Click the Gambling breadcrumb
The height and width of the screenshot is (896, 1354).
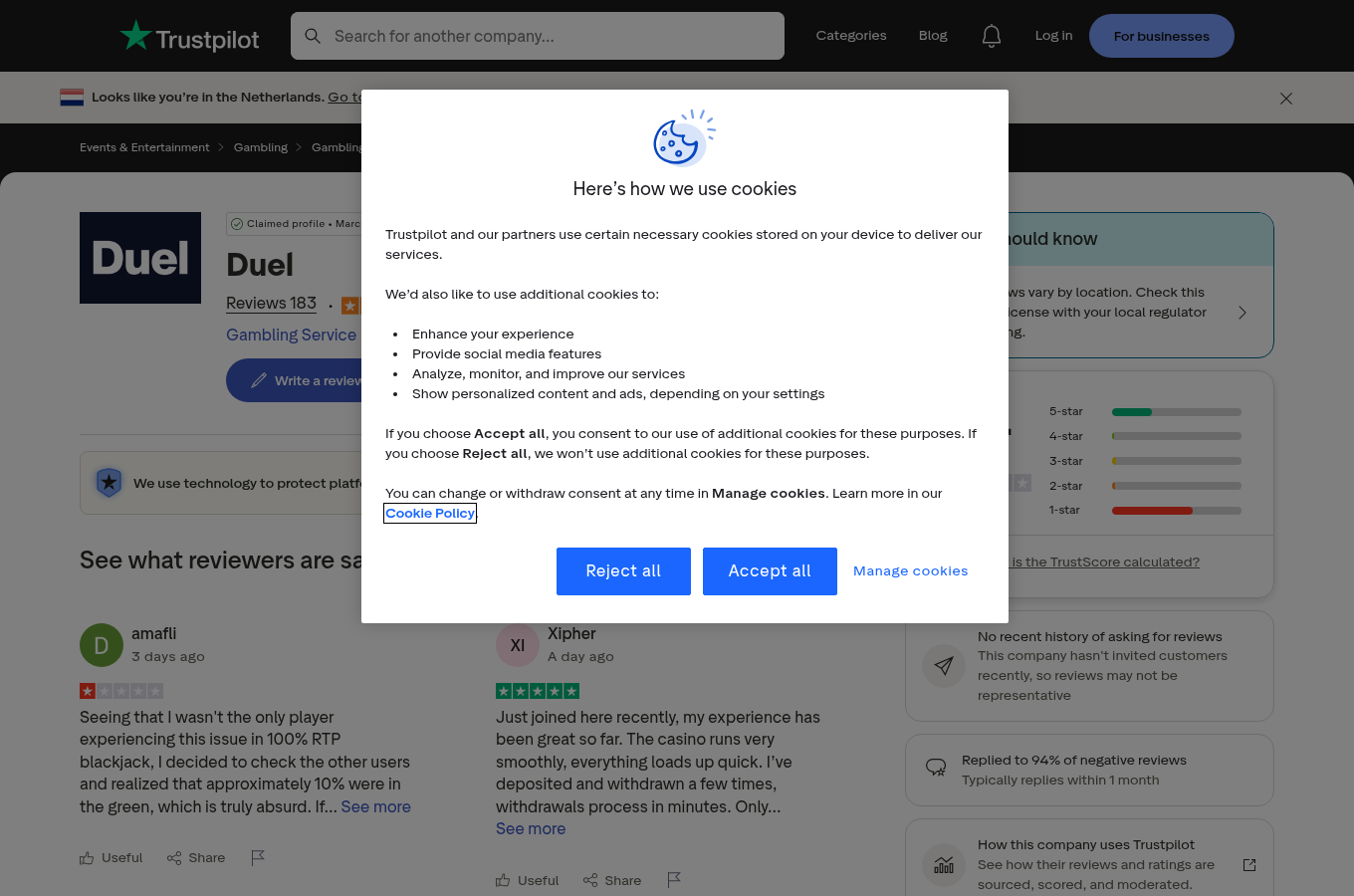tap(261, 147)
